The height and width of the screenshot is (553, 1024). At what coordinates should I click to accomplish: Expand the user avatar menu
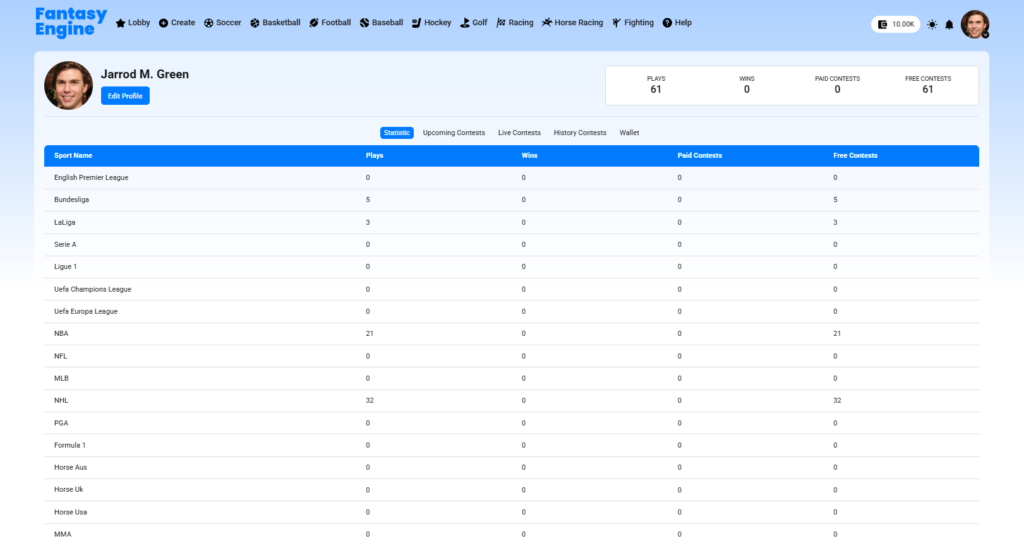975,24
